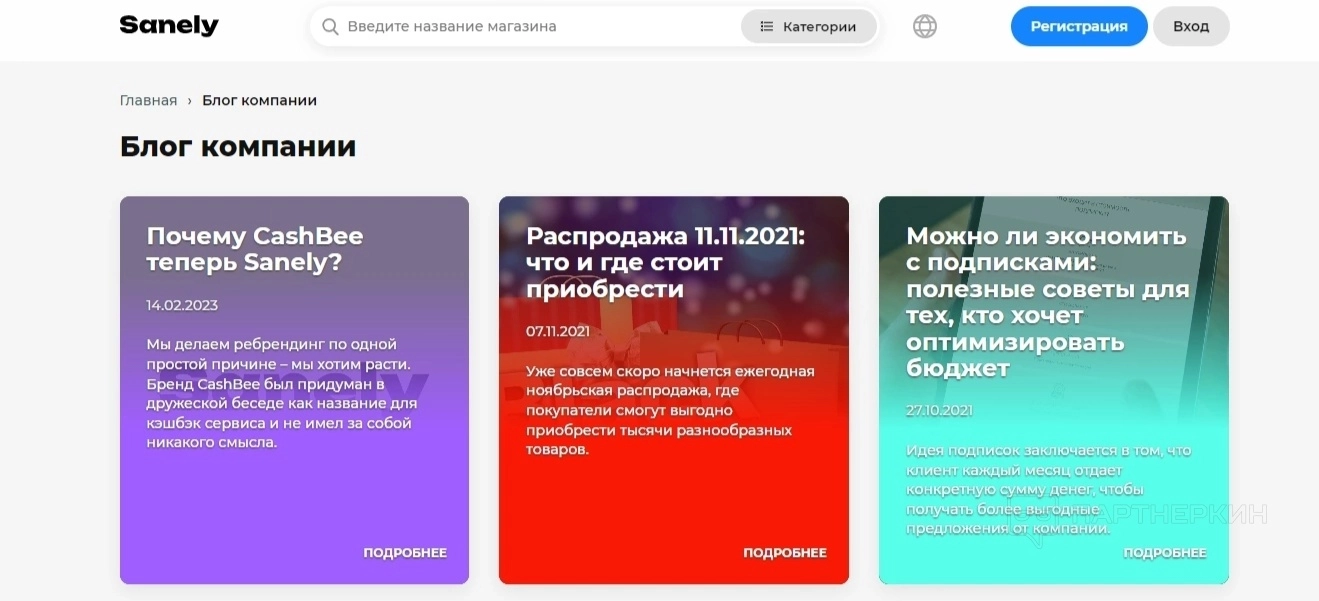
Task: Open the article "Почему CashBee теперь Sanely?"
Action: (x=255, y=249)
